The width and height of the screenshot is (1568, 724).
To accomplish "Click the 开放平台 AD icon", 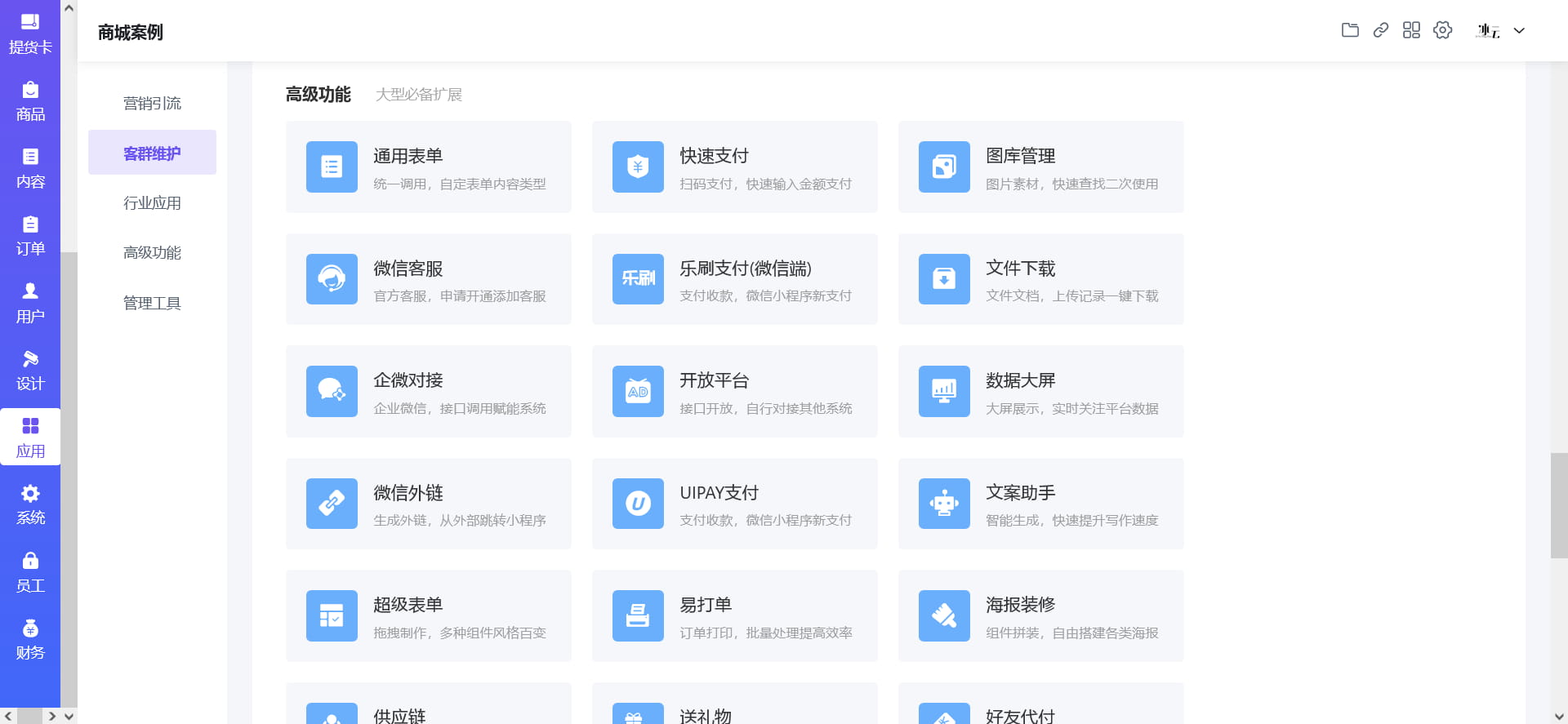I will [x=638, y=392].
